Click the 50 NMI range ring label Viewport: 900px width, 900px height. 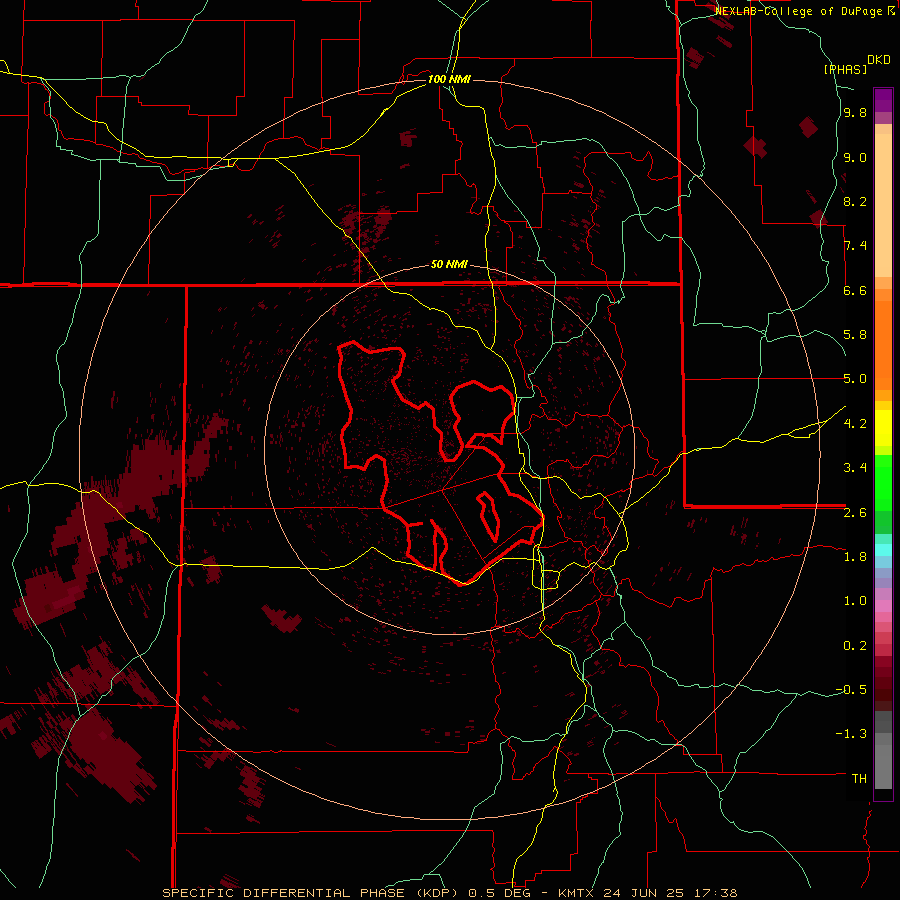point(449,264)
